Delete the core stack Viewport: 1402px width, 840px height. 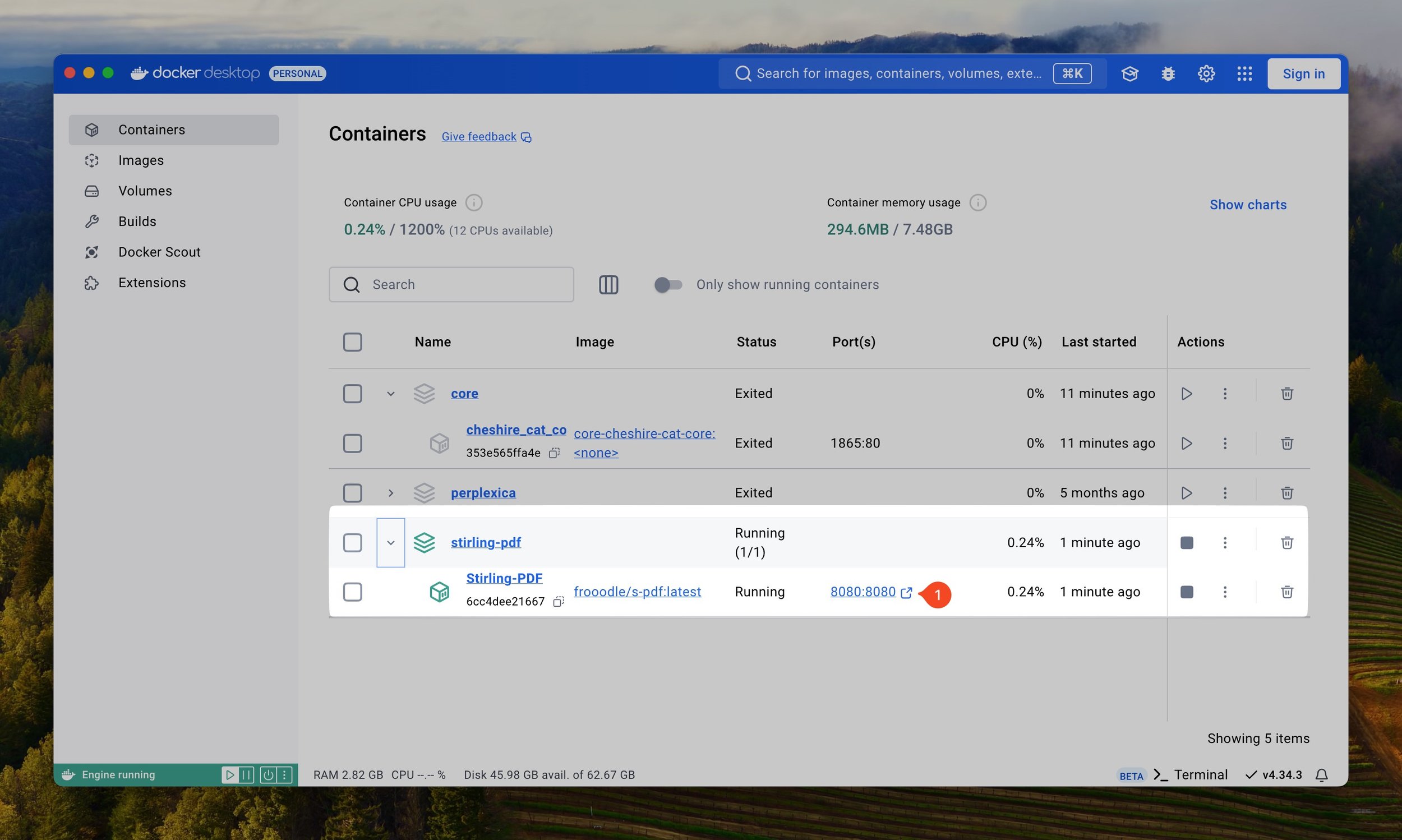pyautogui.click(x=1286, y=394)
